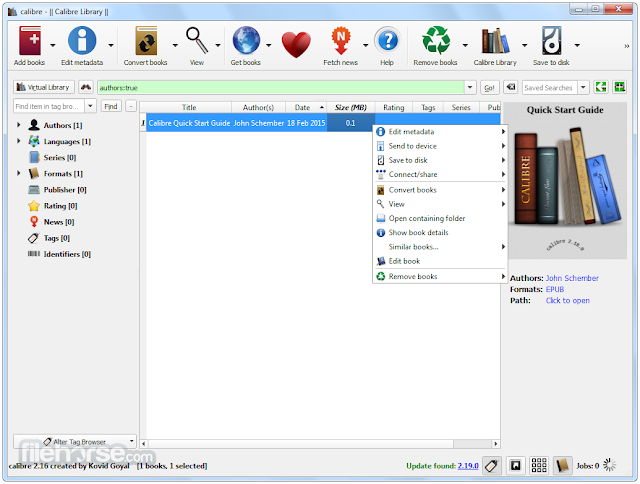This screenshot has height=484, width=640.
Task: Open Edit metadata from the toolbar
Action: (82, 41)
